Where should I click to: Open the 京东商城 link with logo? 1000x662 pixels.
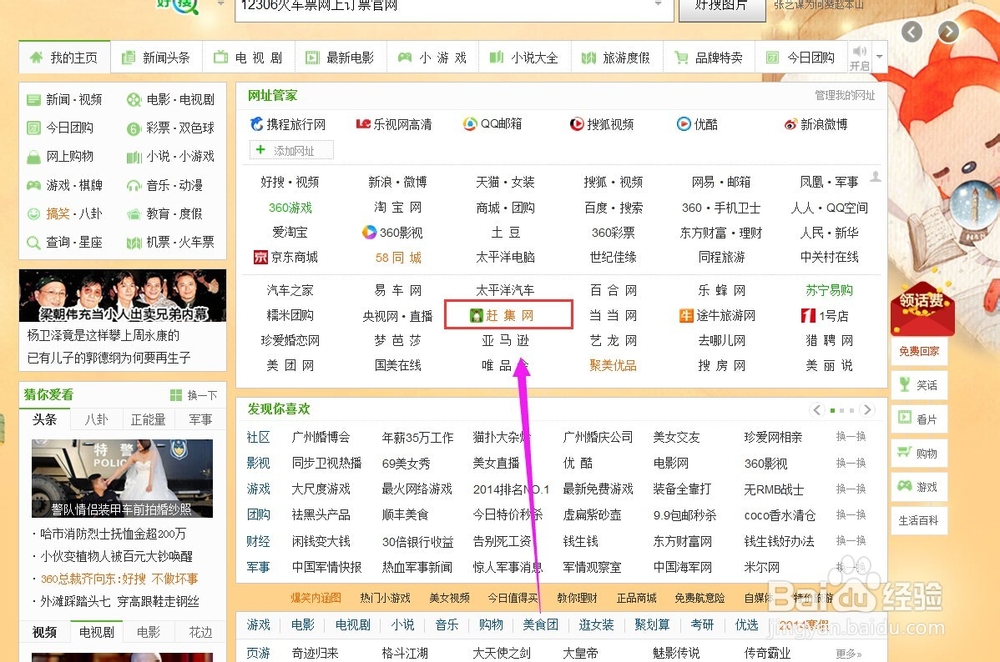point(286,258)
